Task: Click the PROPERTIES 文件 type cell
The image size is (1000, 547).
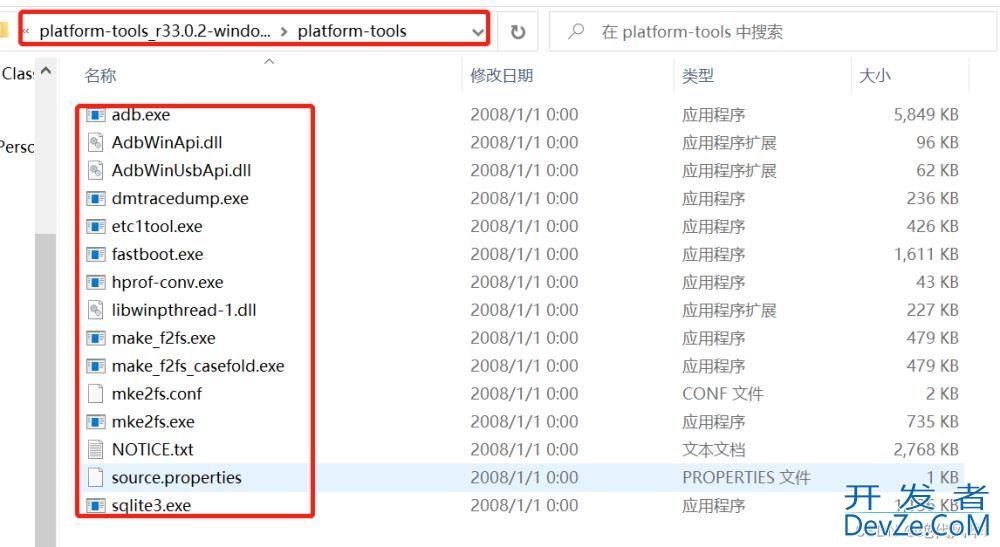Action: [746, 478]
